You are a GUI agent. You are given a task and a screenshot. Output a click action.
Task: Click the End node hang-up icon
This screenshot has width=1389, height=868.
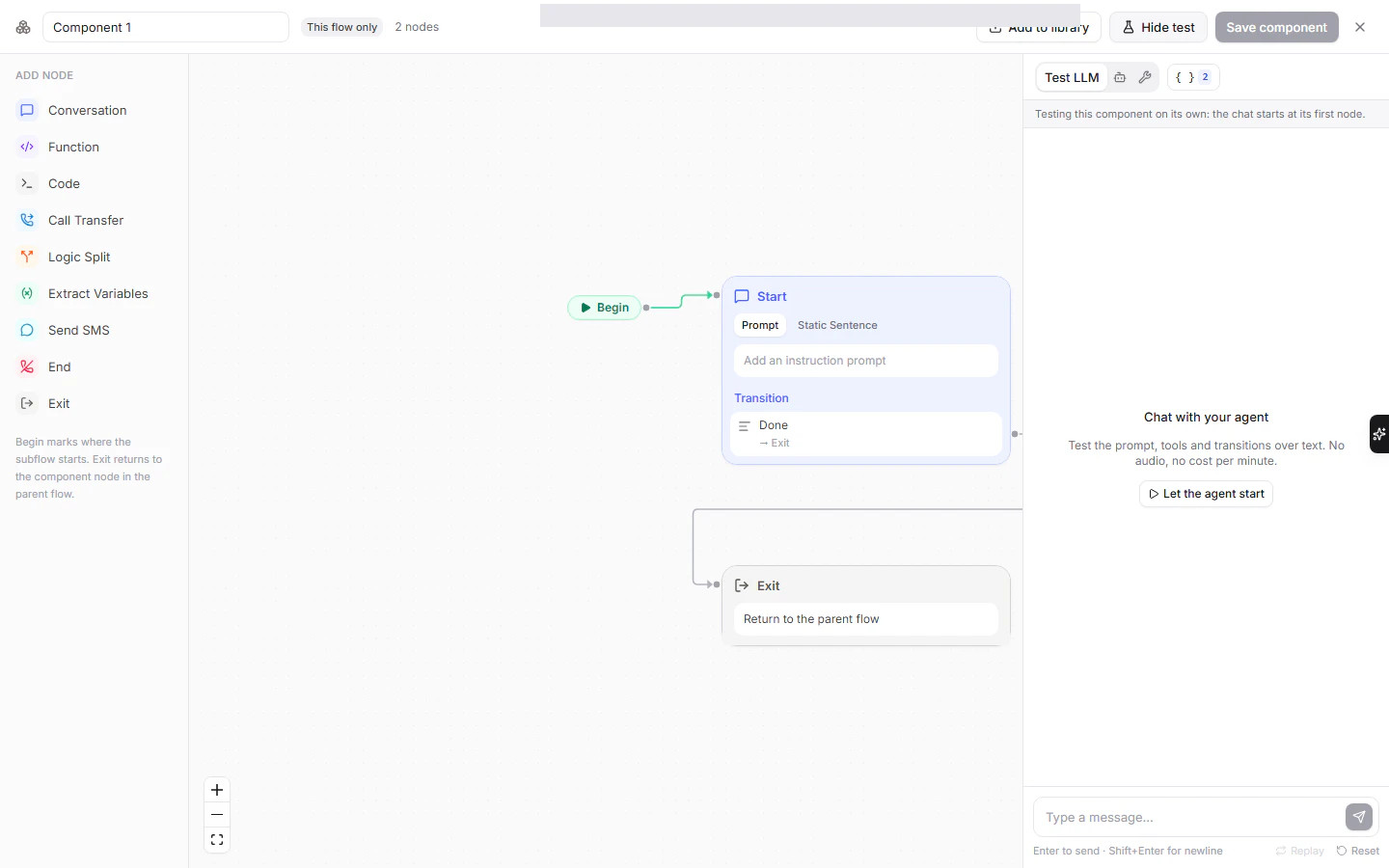[27, 366]
